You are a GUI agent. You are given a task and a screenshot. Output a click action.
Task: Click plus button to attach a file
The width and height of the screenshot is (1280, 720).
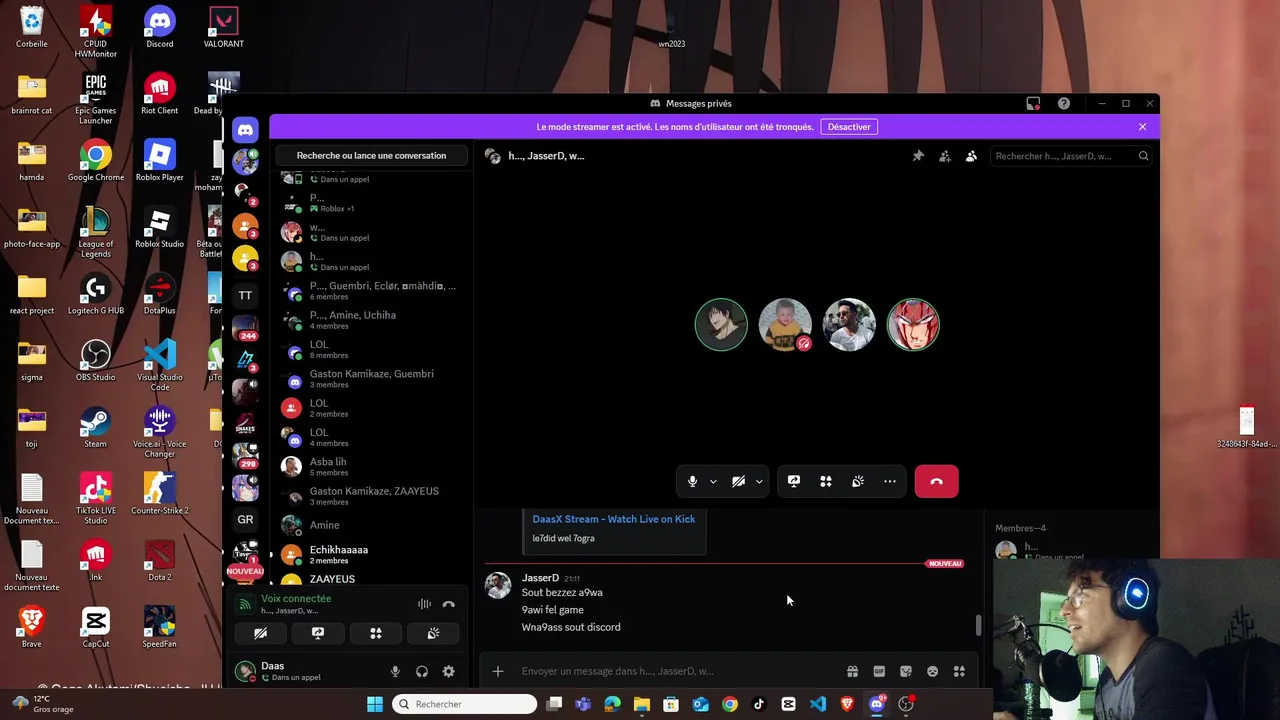point(498,671)
